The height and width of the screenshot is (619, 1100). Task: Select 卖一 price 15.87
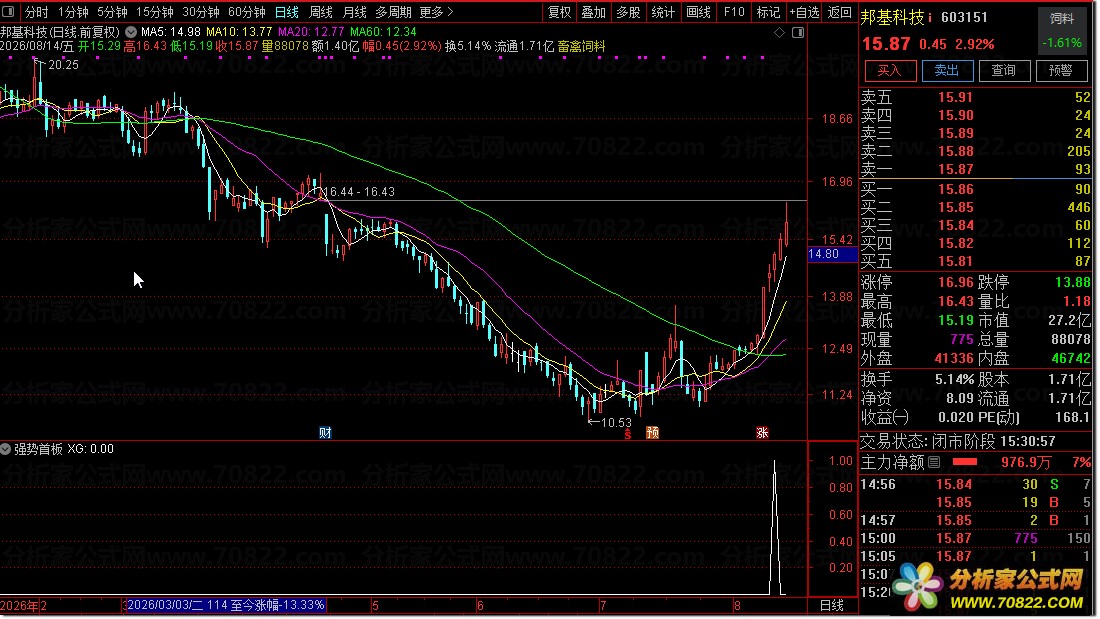[x=955, y=169]
